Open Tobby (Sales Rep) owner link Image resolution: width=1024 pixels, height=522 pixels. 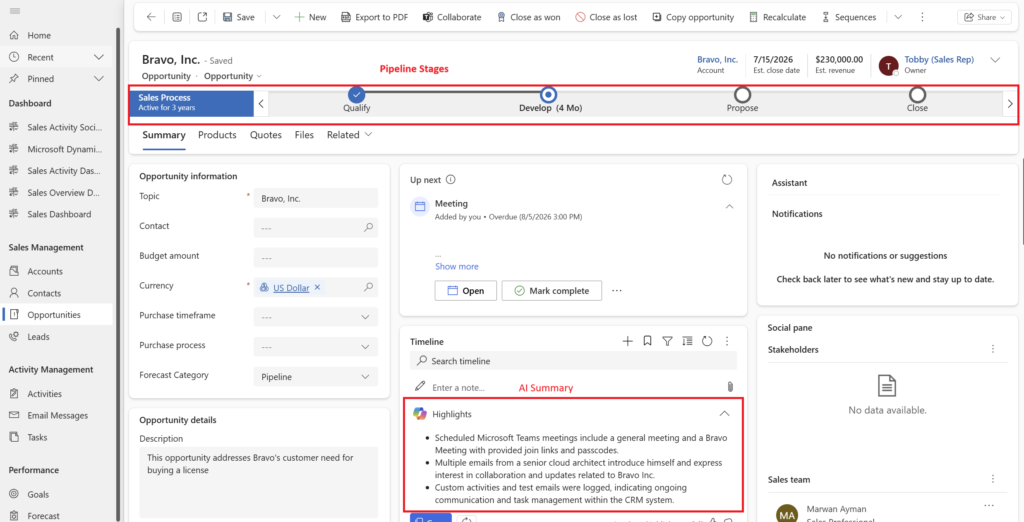pos(938,59)
